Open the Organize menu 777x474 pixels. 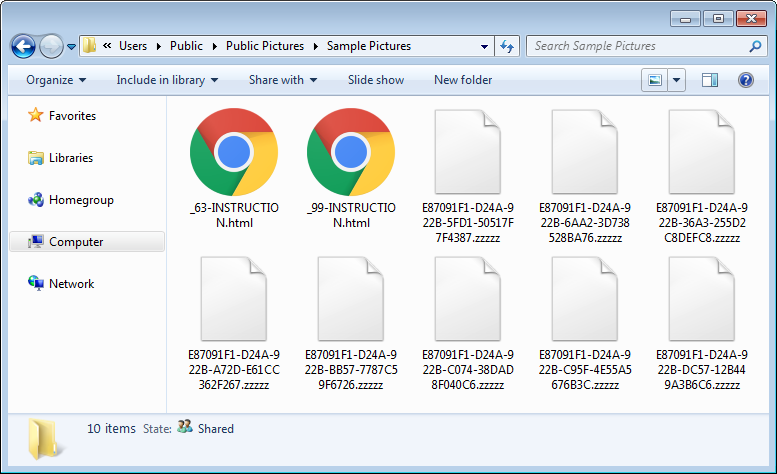[x=56, y=80]
